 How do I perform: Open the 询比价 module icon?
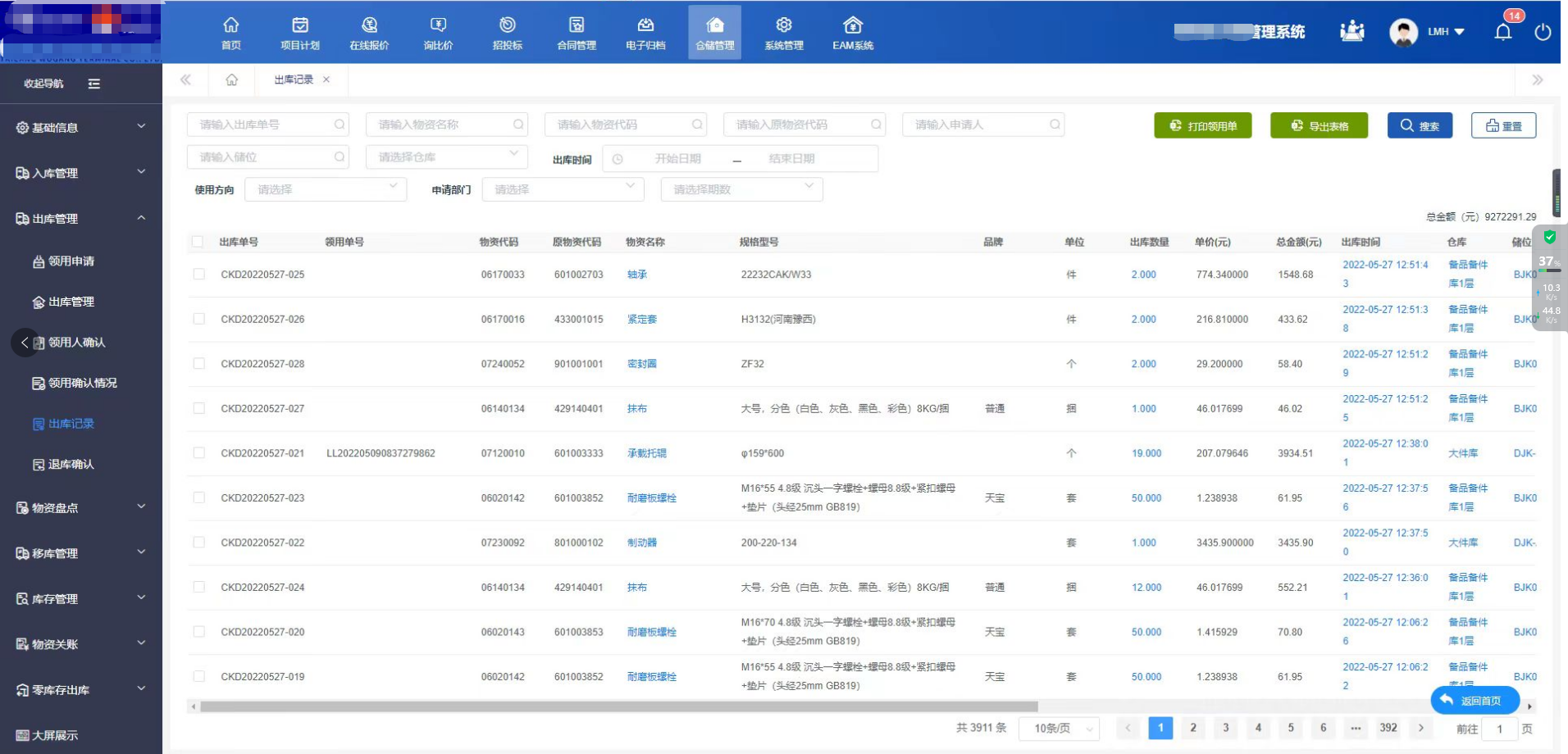pyautogui.click(x=439, y=25)
